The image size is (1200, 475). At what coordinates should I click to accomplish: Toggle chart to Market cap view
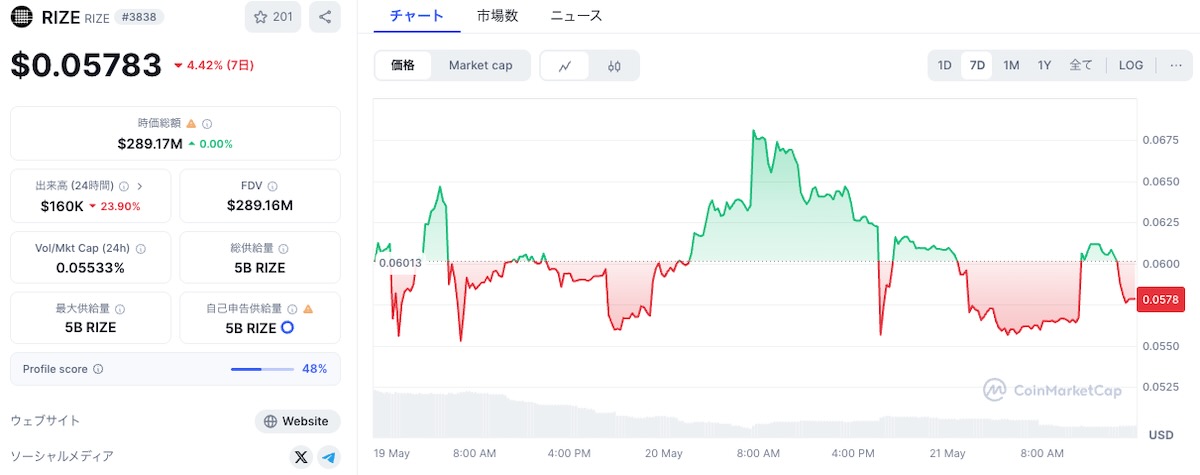coord(480,66)
